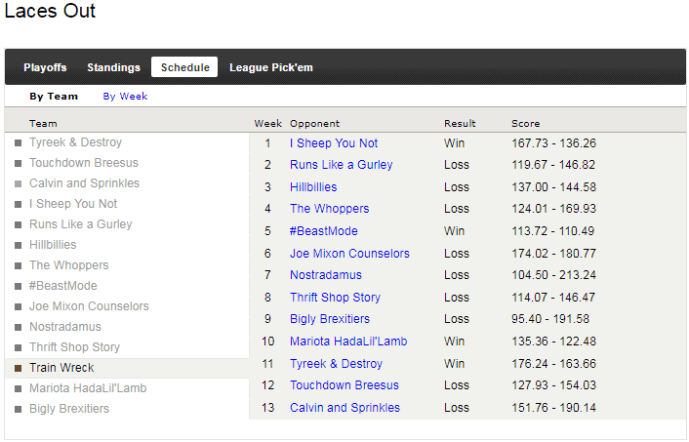Click the square icon beside Hillbillies in team list
The width and height of the screenshot is (689, 442).
pyautogui.click(x=17, y=245)
